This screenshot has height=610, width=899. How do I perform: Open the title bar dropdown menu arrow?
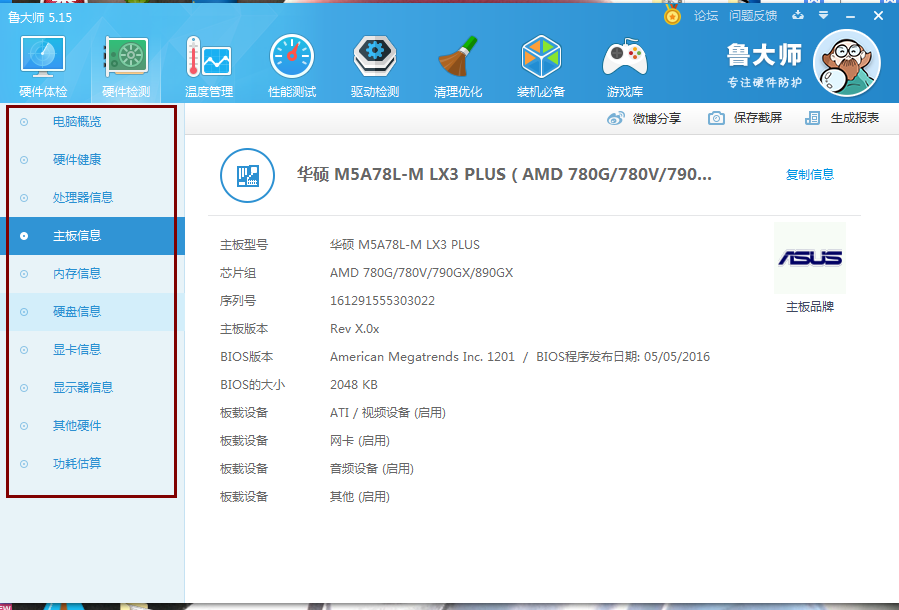point(823,15)
